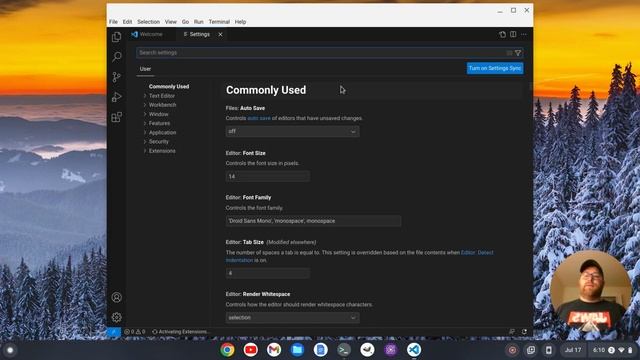Select Commonly Used in settings tree
This screenshot has width=640, height=360.
pos(169,87)
